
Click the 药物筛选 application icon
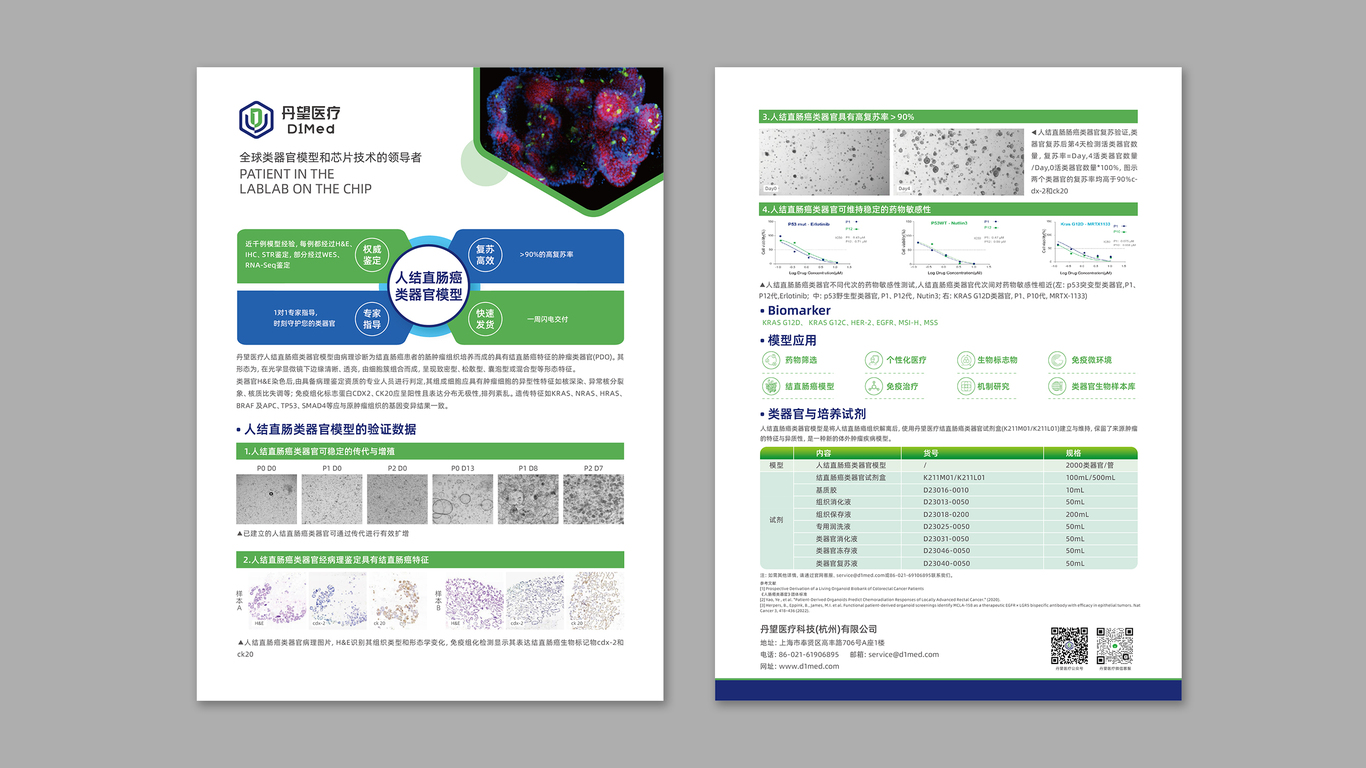tap(771, 360)
